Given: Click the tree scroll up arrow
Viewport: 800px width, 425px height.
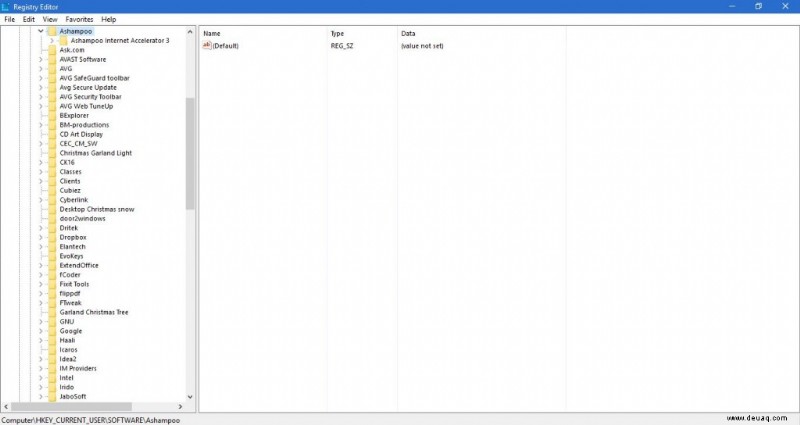Looking at the screenshot, I should pos(190,32).
